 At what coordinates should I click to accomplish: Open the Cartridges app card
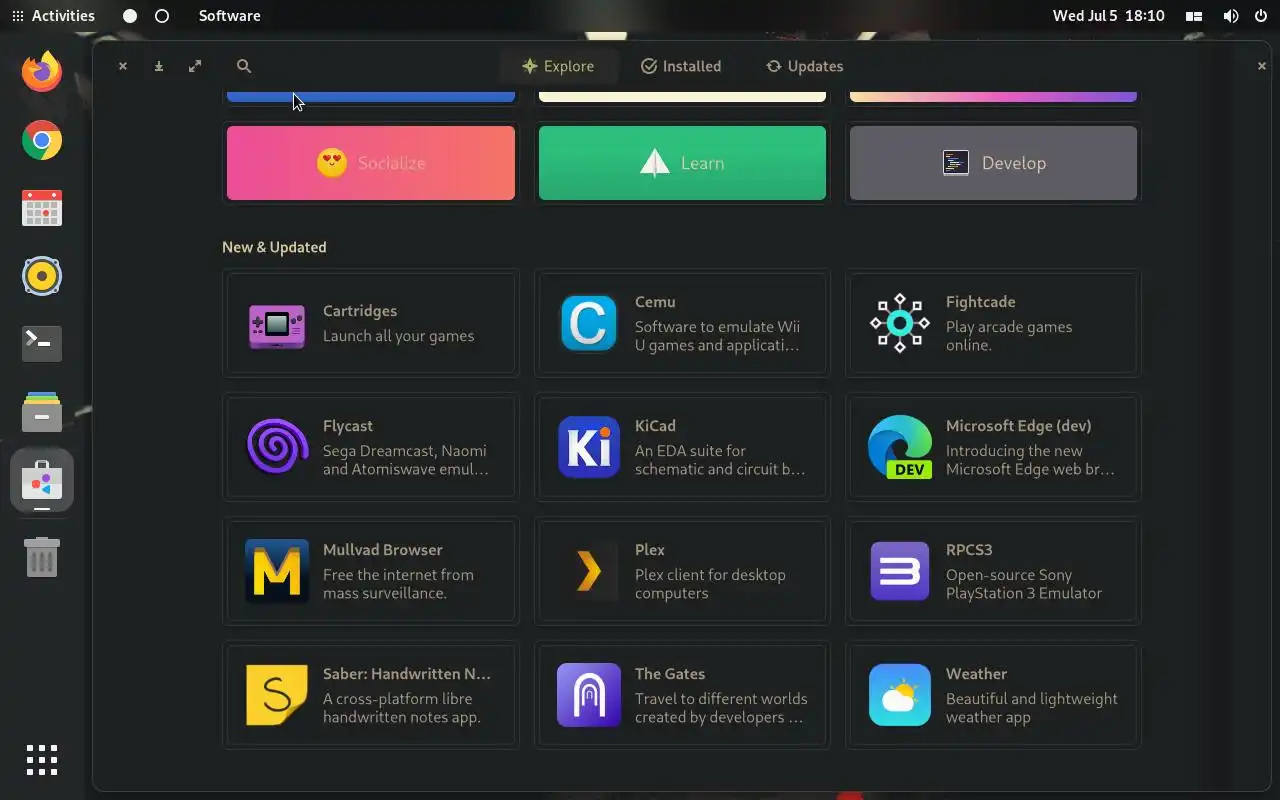coord(371,323)
